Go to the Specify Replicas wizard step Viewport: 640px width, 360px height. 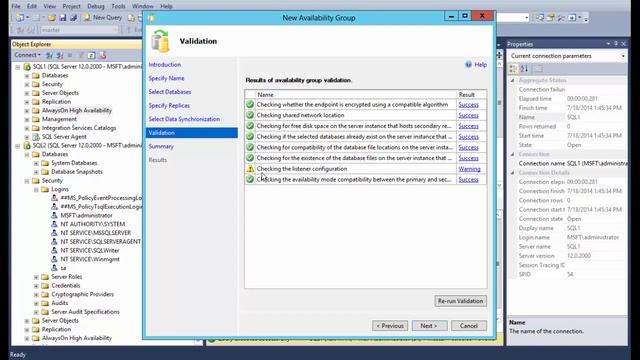tap(169, 105)
